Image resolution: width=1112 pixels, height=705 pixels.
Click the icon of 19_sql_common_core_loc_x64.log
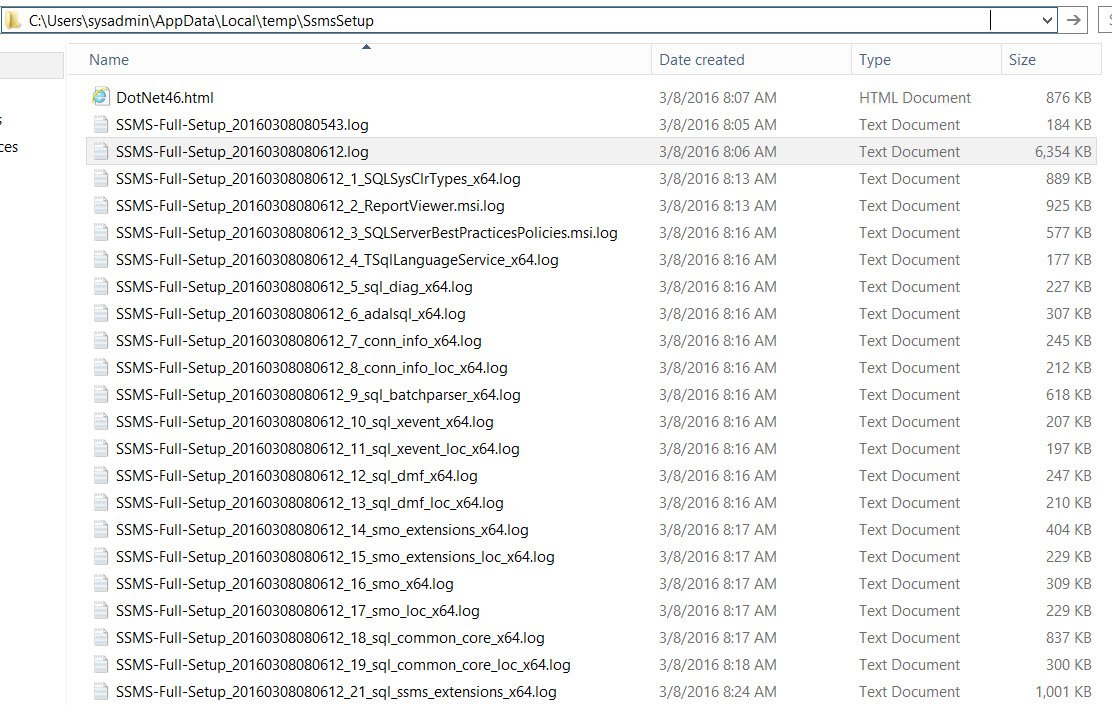pos(101,664)
